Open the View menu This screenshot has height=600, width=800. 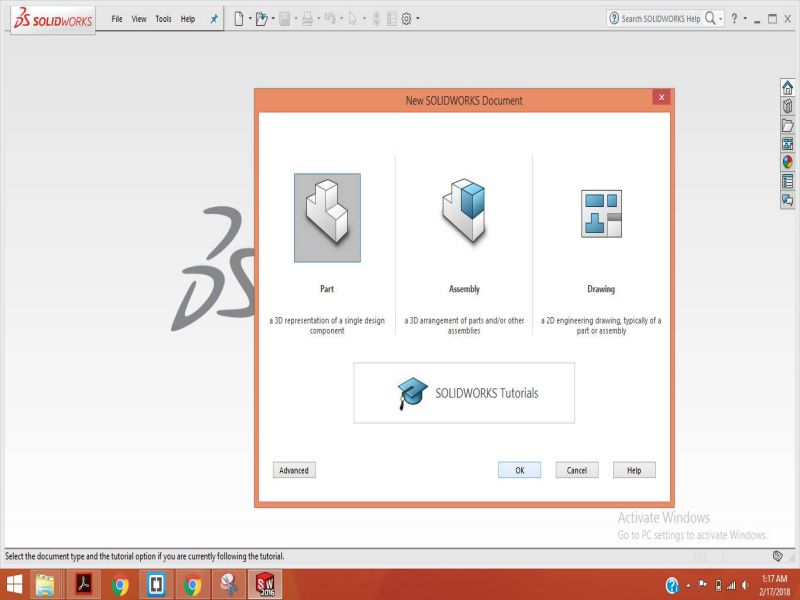[139, 19]
